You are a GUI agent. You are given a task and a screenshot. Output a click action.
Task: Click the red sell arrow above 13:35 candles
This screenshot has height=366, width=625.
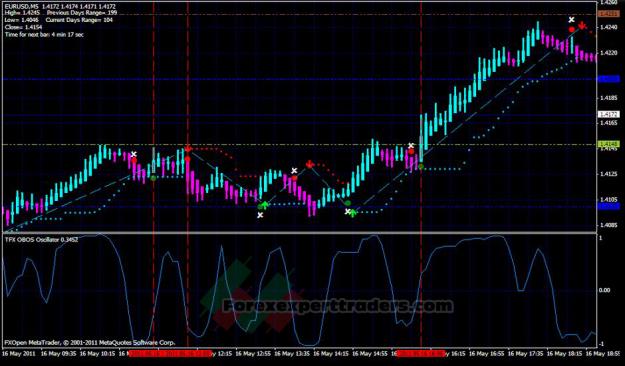[x=310, y=164]
